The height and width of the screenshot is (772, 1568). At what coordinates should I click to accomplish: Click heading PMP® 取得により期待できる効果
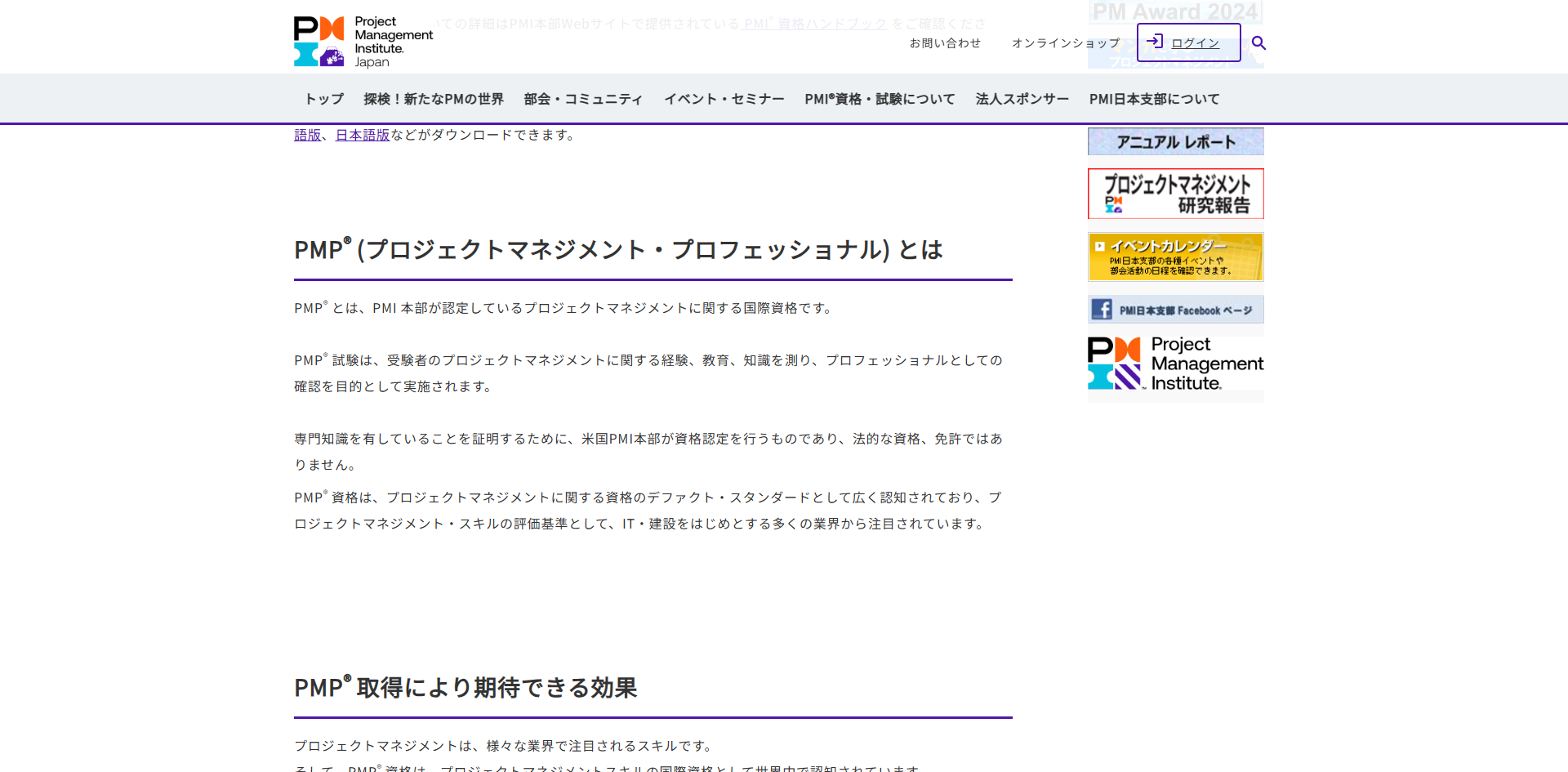pyautogui.click(x=465, y=687)
